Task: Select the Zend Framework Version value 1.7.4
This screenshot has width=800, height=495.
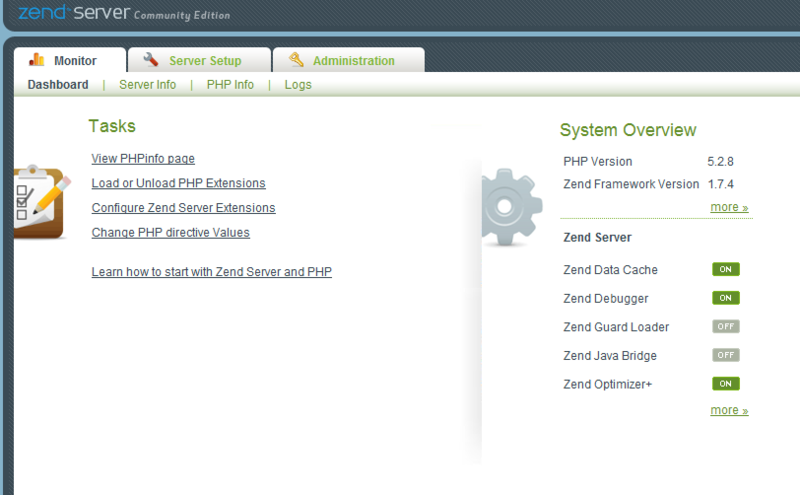Action: (720, 184)
